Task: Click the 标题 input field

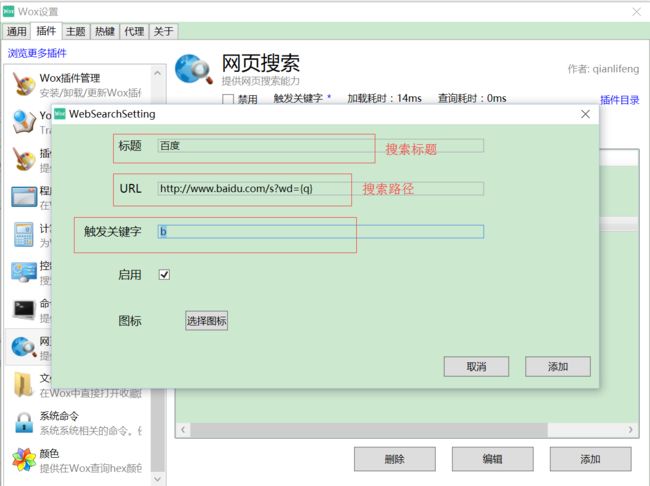Action: (320, 146)
